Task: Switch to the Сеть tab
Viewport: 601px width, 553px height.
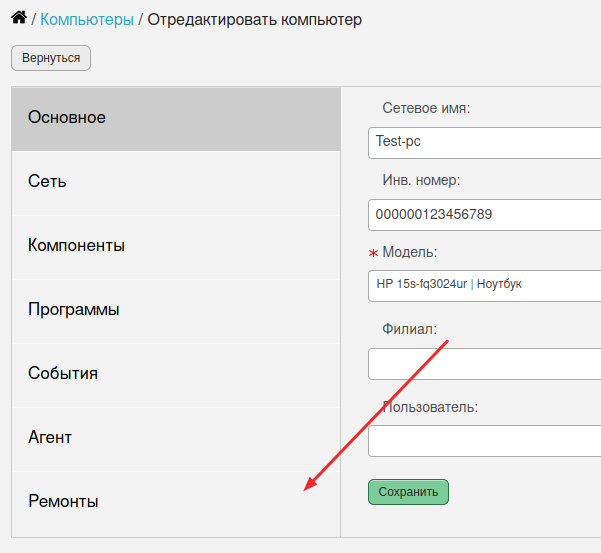Action: click(x=176, y=183)
